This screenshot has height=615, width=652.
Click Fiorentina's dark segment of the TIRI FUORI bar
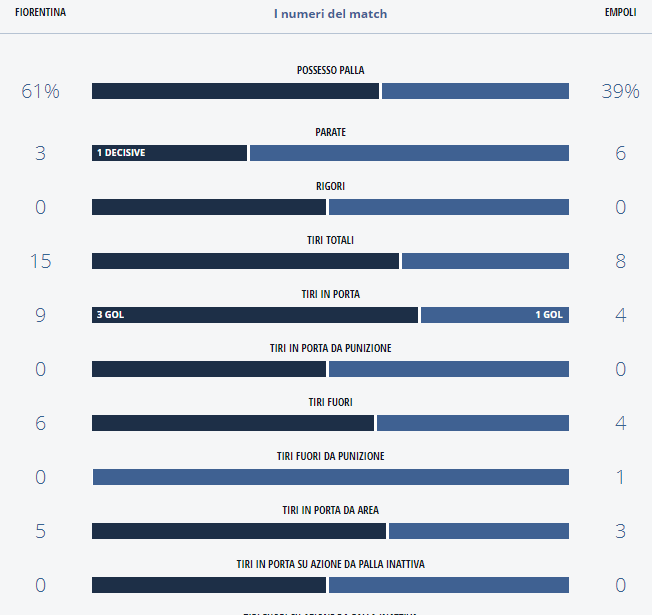pyautogui.click(x=233, y=423)
